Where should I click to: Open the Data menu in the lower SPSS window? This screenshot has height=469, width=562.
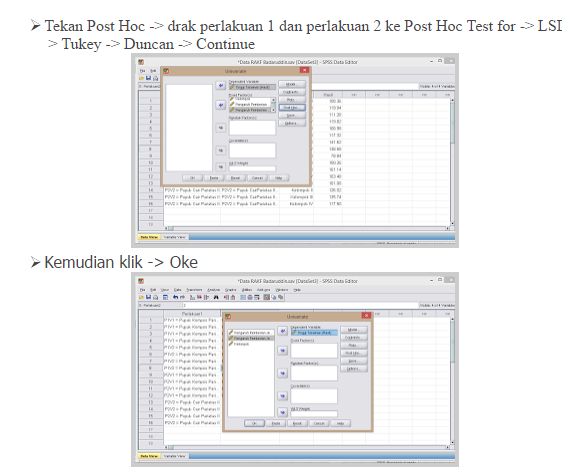click(177, 289)
